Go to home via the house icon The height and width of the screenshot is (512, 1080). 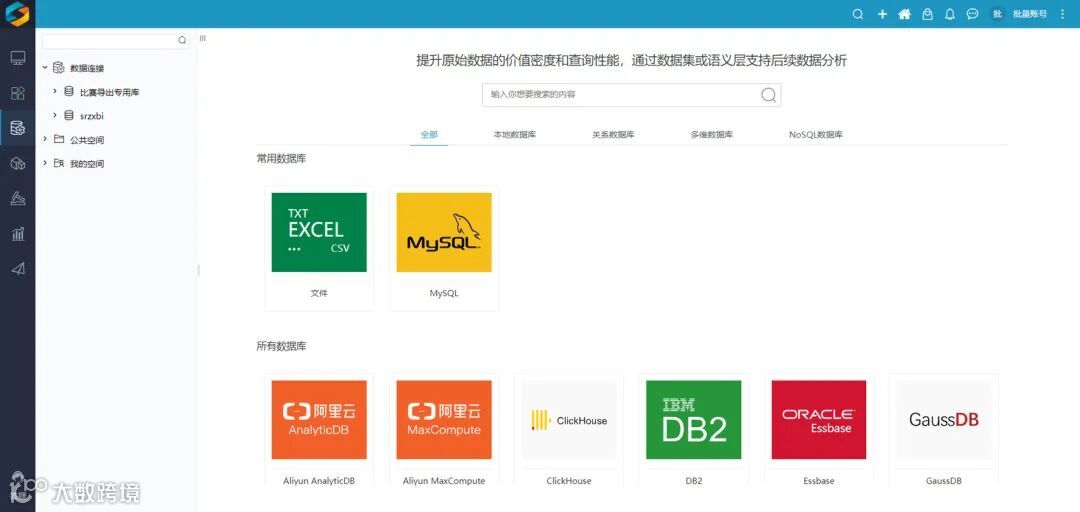point(904,14)
